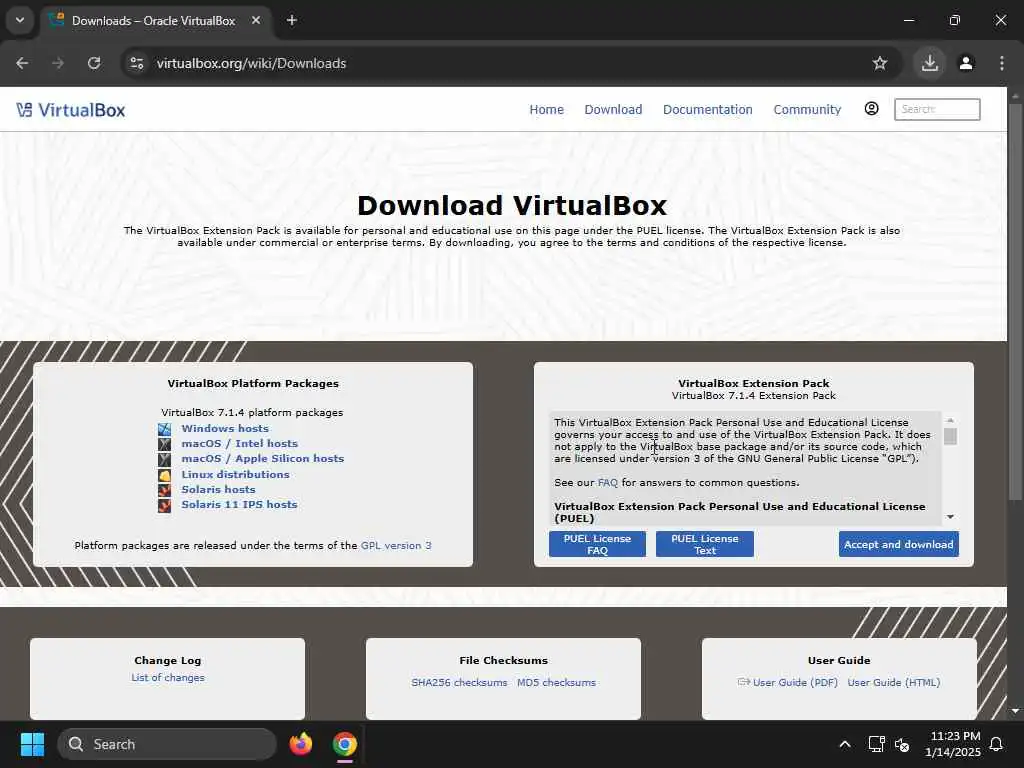This screenshot has height=768, width=1024.
Task: Select the Downloads – Oracle VirtualBox tab
Action: point(154,21)
